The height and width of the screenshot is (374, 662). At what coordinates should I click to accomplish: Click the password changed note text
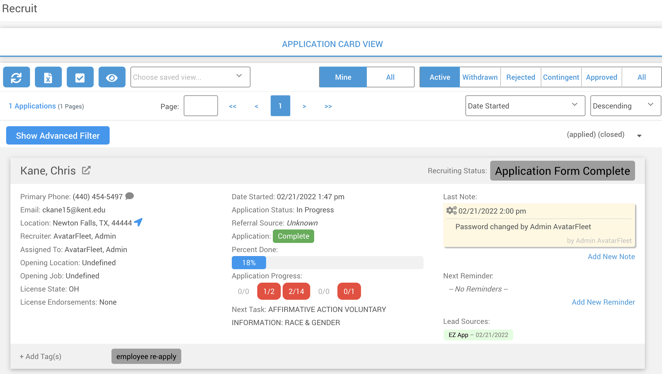coord(523,227)
